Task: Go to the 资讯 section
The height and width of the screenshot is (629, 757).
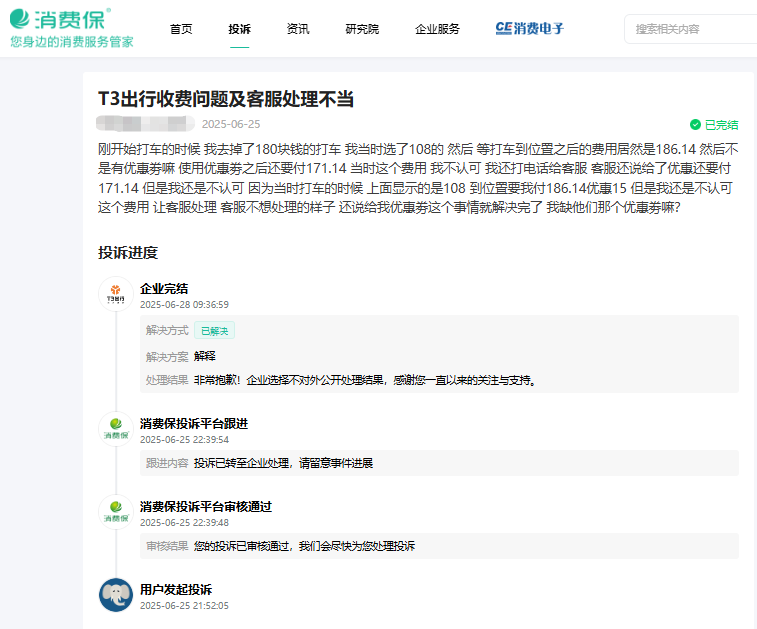Action: [298, 29]
